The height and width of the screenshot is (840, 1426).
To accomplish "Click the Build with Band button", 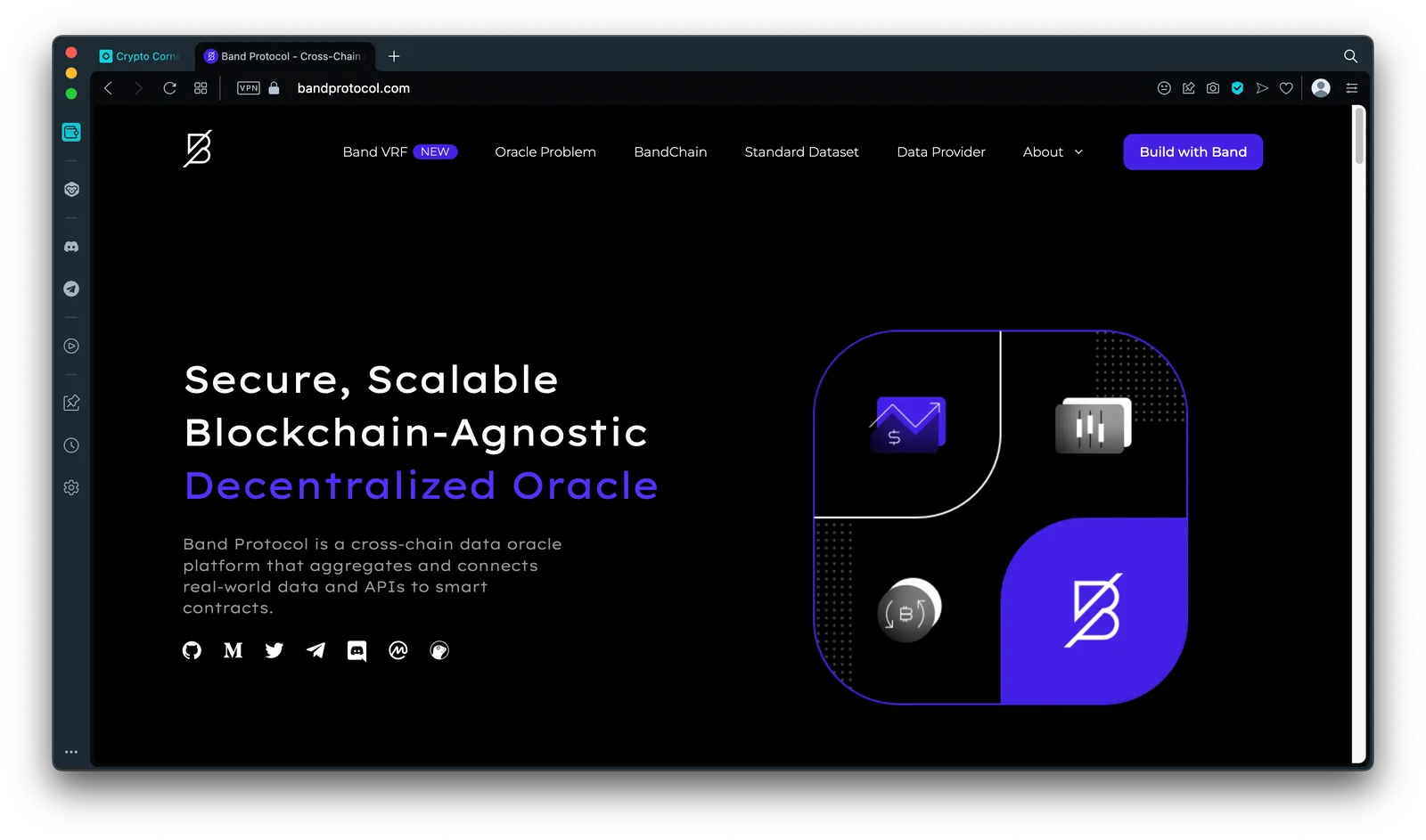I will 1193,152.
